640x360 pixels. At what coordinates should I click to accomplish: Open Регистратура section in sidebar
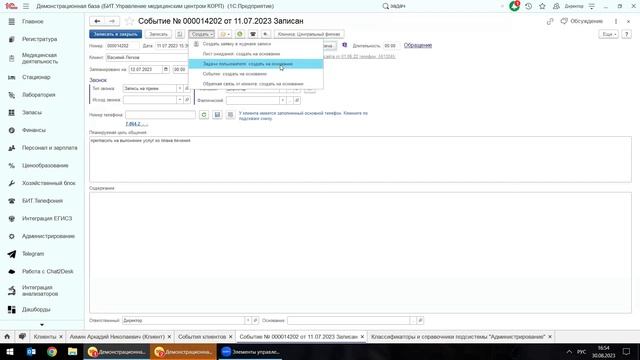pyautogui.click(x=40, y=39)
